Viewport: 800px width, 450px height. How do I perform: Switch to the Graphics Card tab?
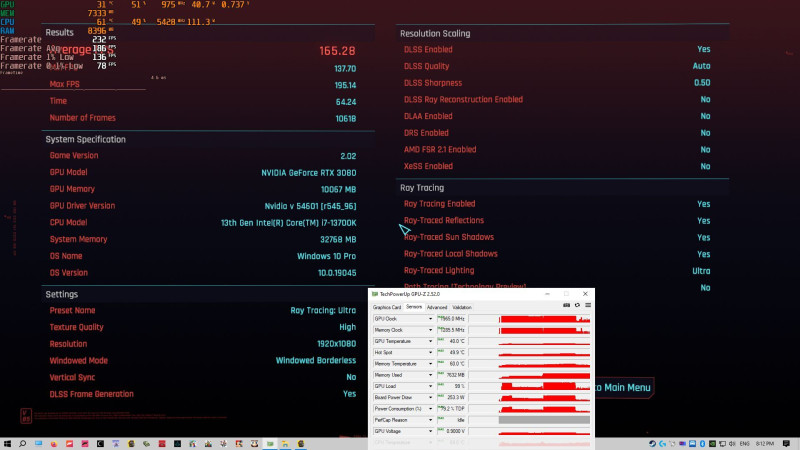387,307
